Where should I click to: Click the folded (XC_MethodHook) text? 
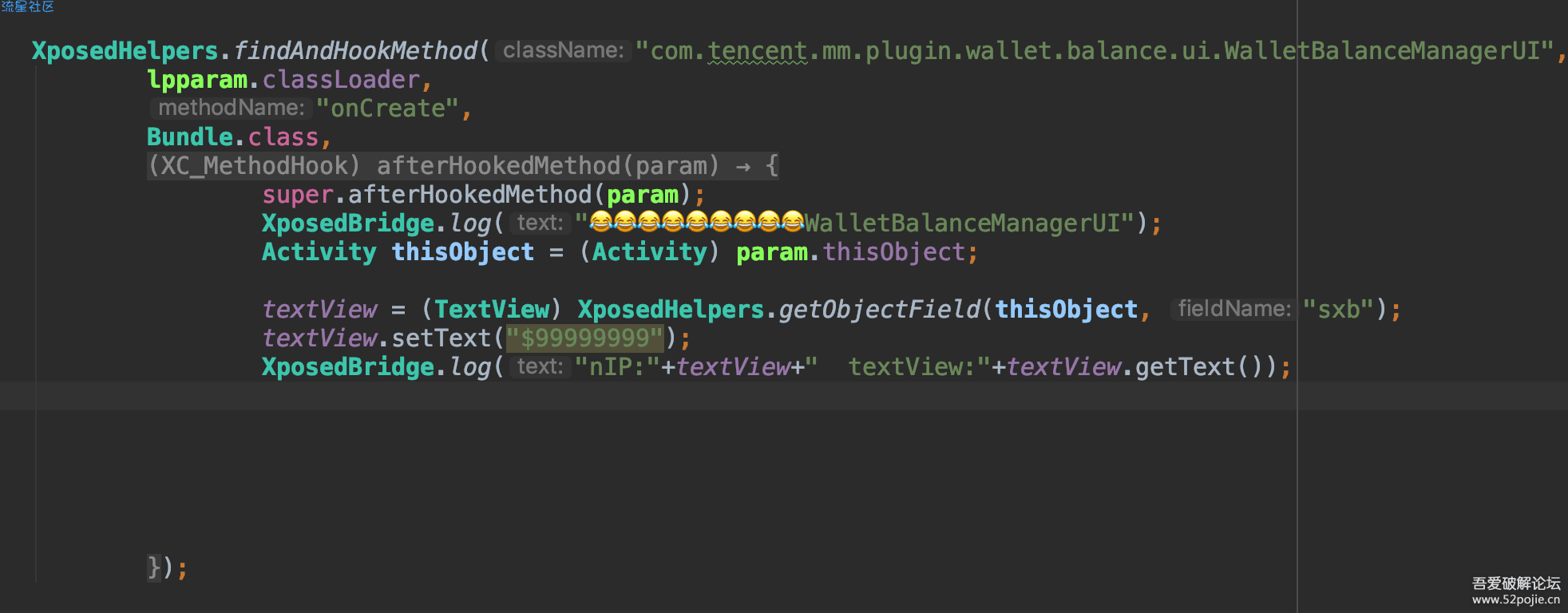[x=255, y=166]
